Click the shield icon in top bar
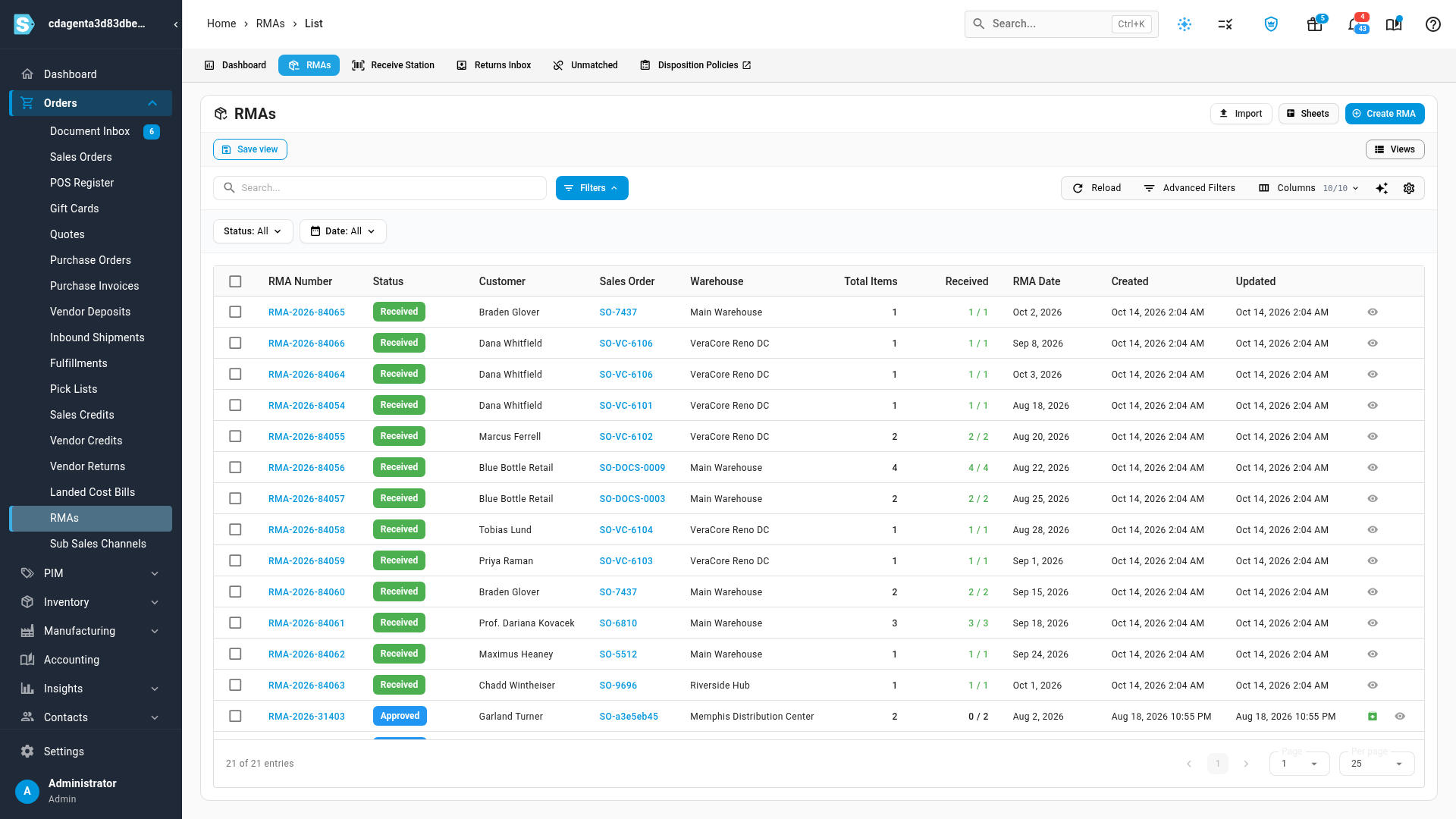The image size is (1456, 819). (1271, 24)
